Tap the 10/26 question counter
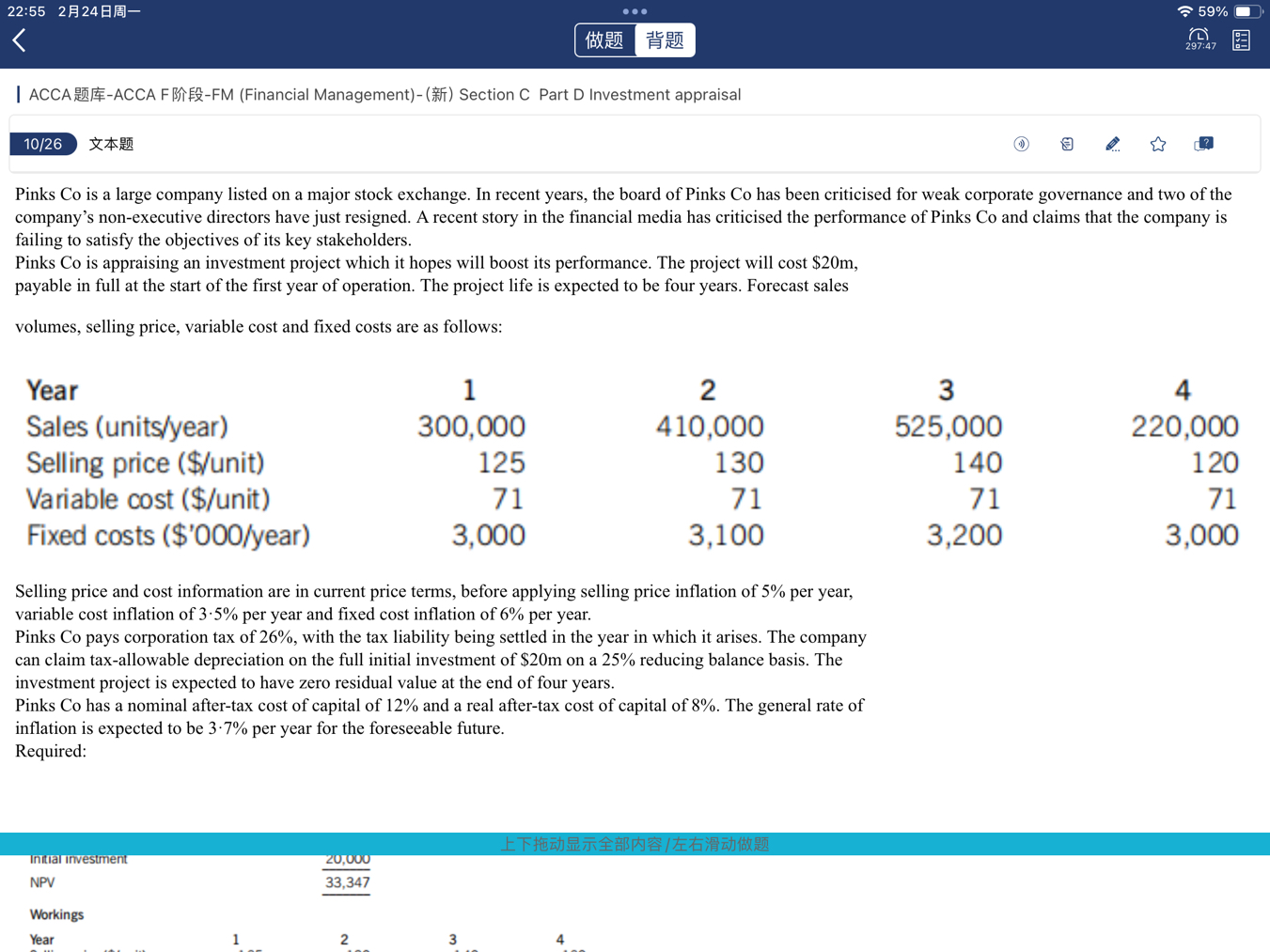Viewport: 1270px width, 952px height. coord(43,144)
